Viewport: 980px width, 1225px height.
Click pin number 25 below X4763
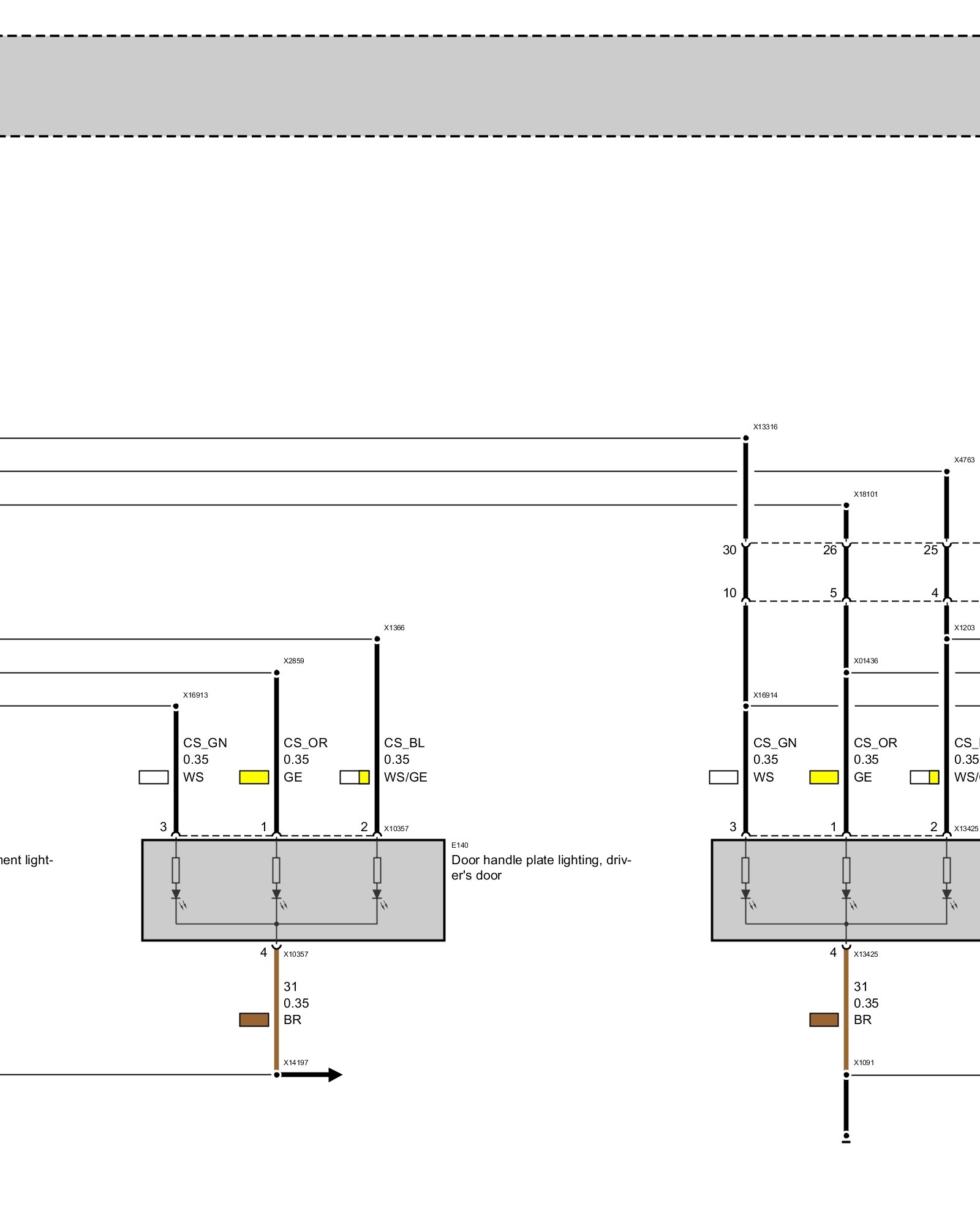click(x=930, y=550)
